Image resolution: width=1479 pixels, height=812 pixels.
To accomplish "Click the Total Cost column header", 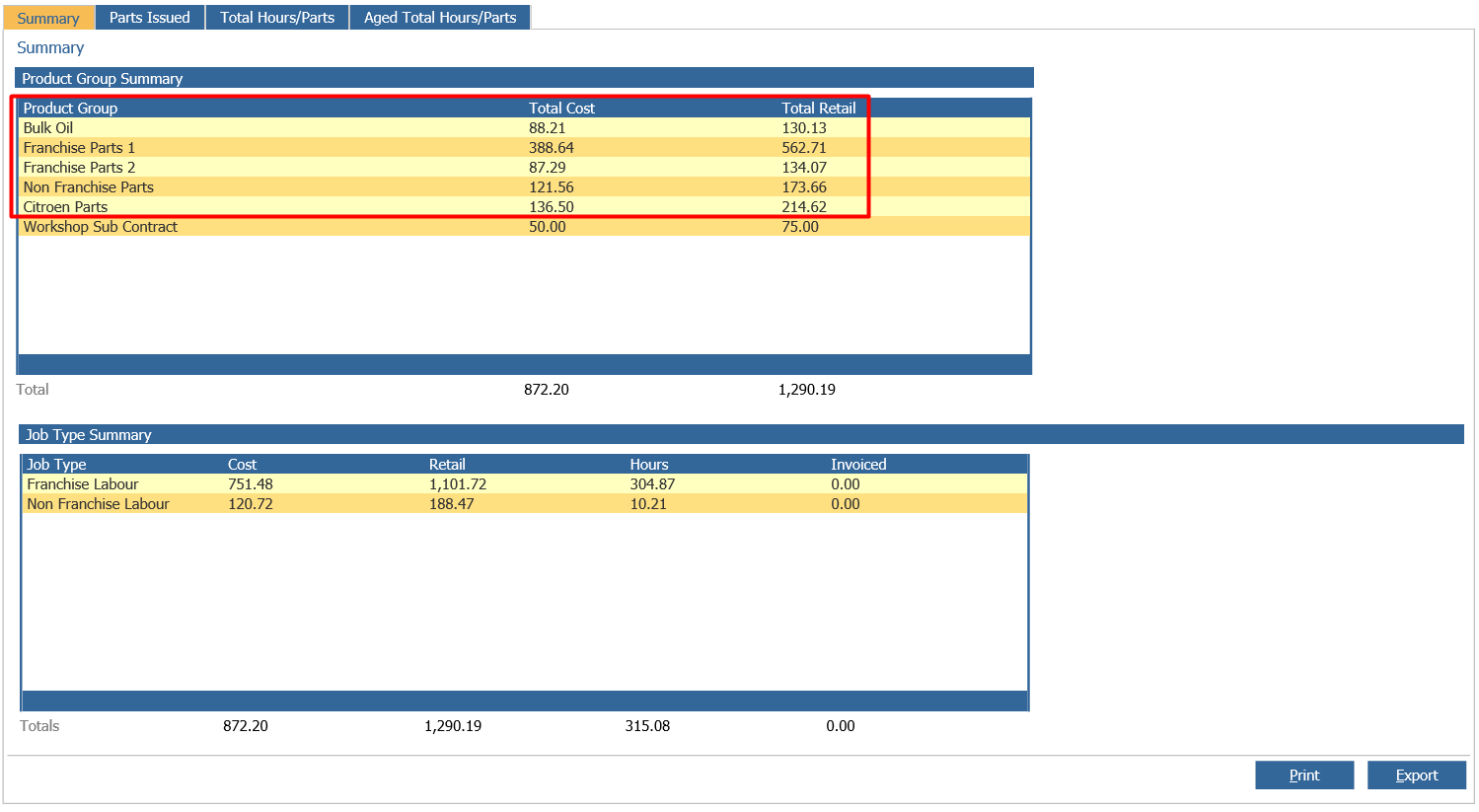I will pyautogui.click(x=561, y=109).
